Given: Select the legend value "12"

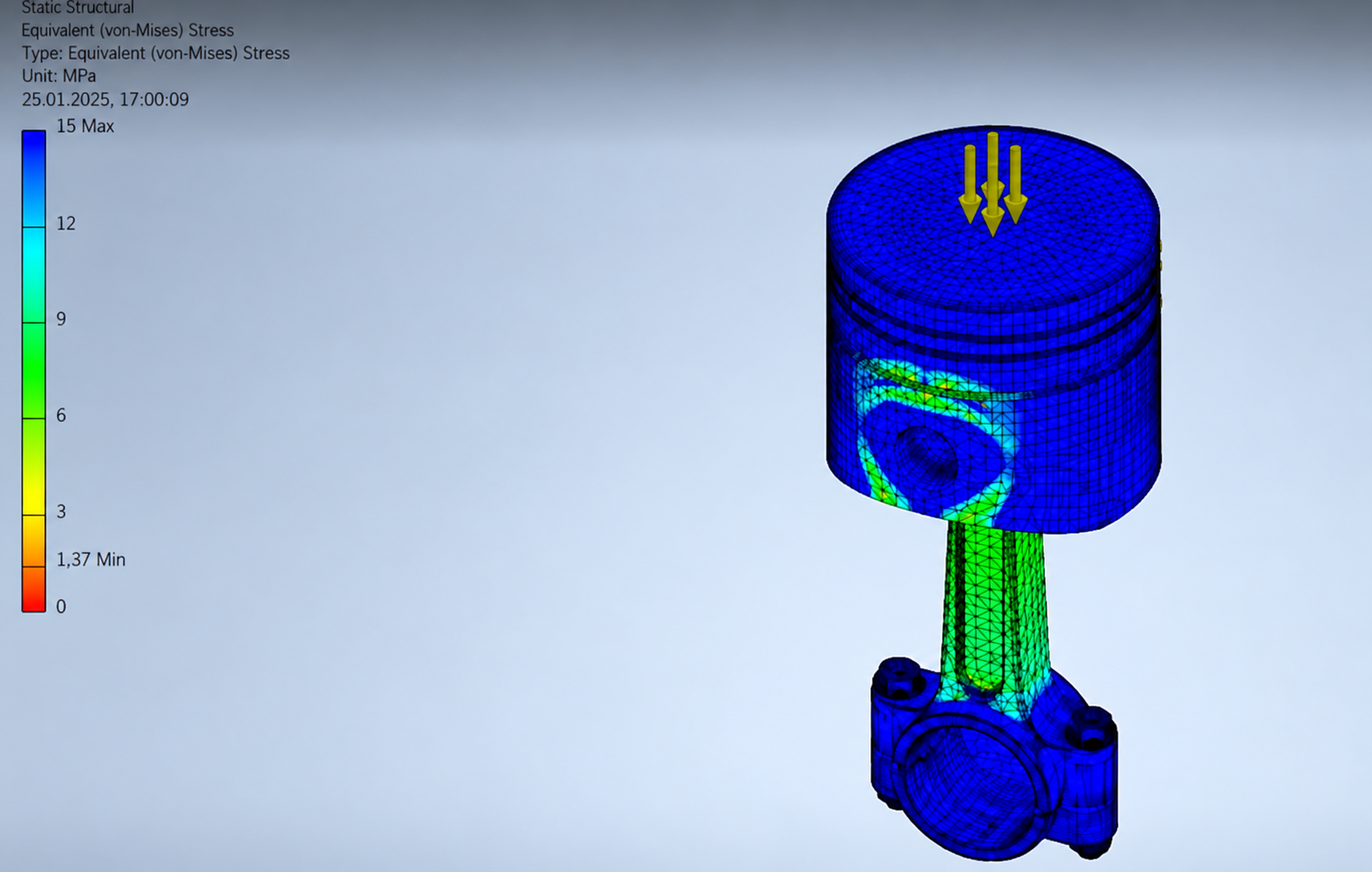Looking at the screenshot, I should pos(65,223).
